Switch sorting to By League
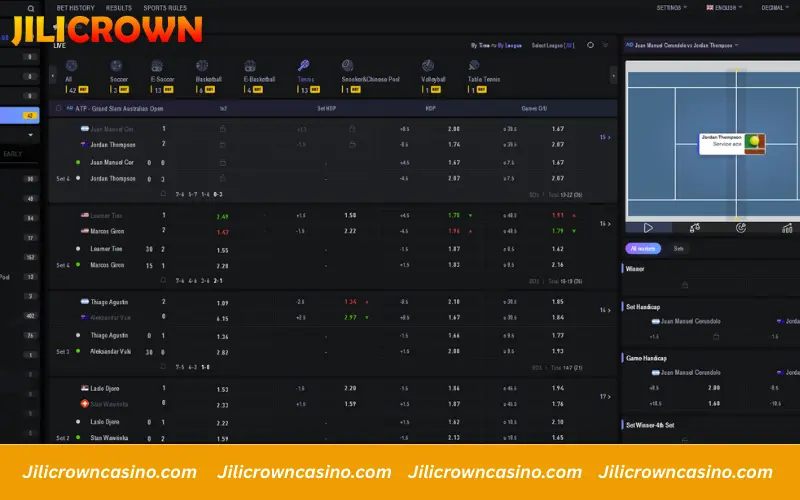 coord(510,45)
